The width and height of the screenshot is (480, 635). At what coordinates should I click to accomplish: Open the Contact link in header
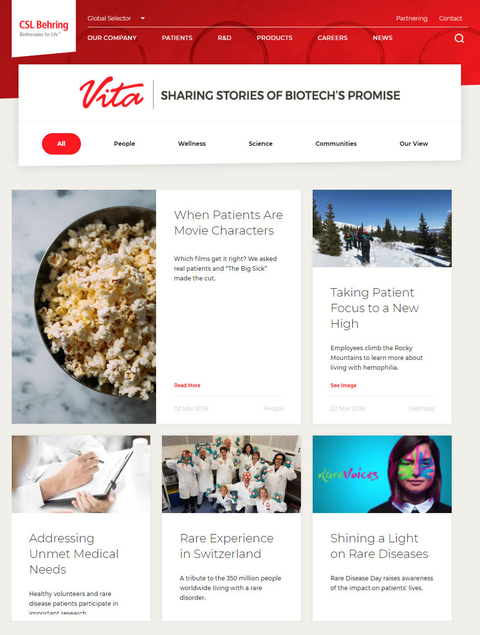click(450, 18)
